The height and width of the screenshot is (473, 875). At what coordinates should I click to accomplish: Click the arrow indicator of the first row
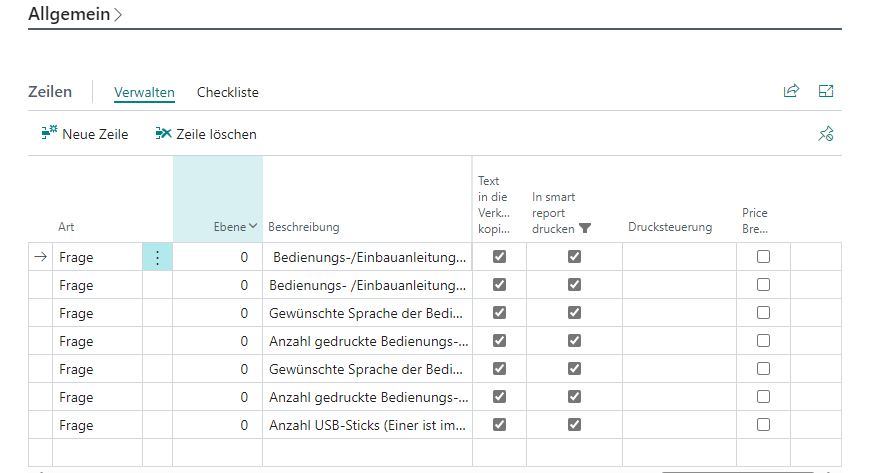pyautogui.click(x=40, y=257)
